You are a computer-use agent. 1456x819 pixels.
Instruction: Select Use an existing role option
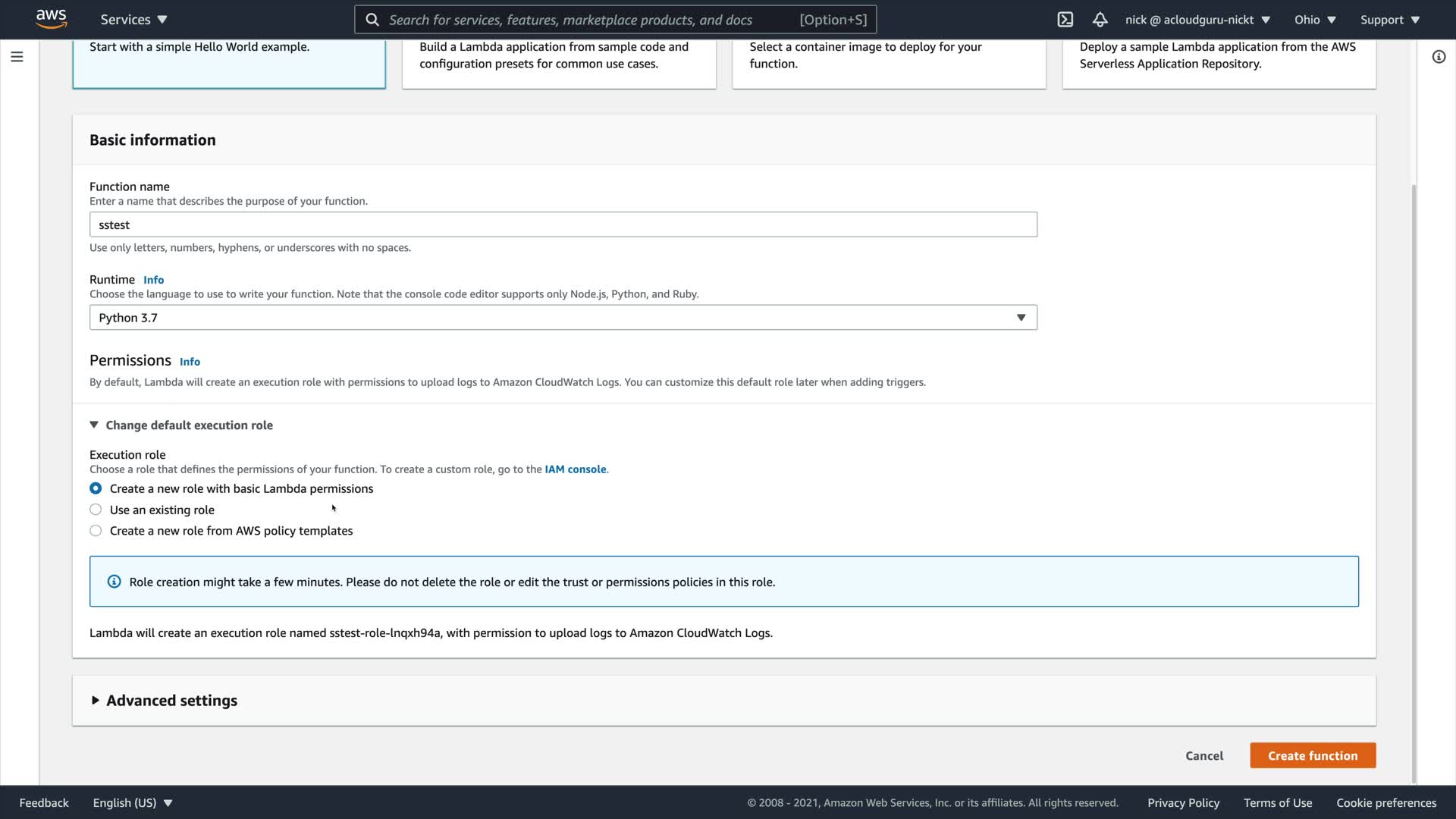pos(96,510)
